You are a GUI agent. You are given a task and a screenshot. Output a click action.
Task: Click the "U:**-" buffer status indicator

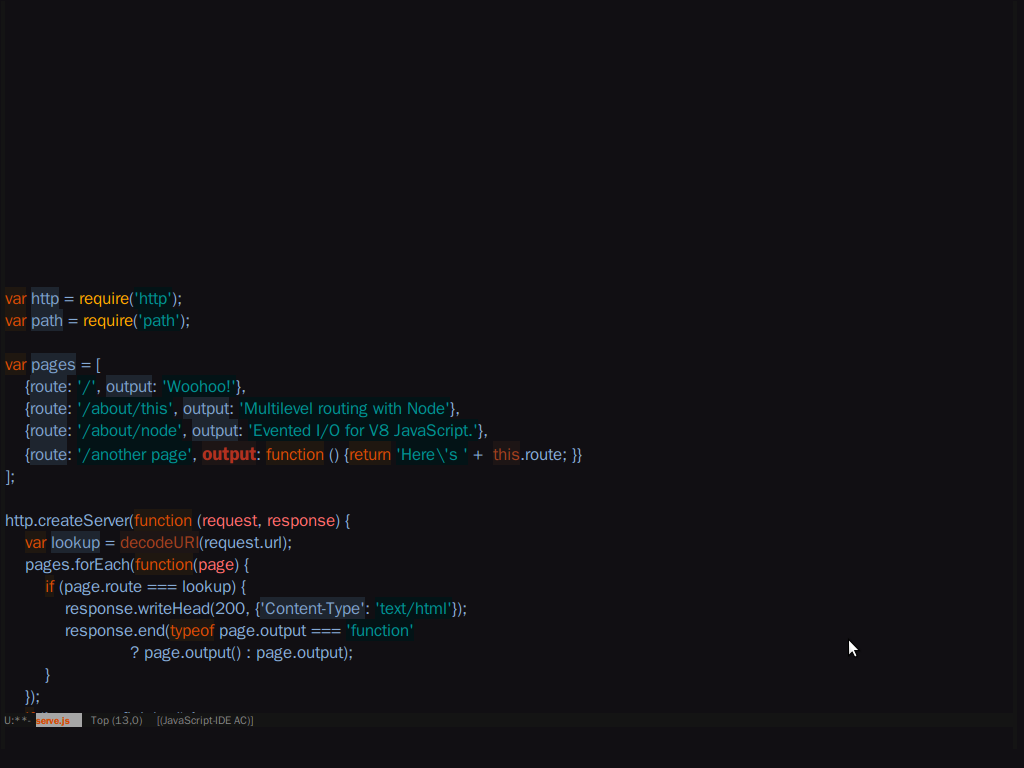[x=18, y=720]
